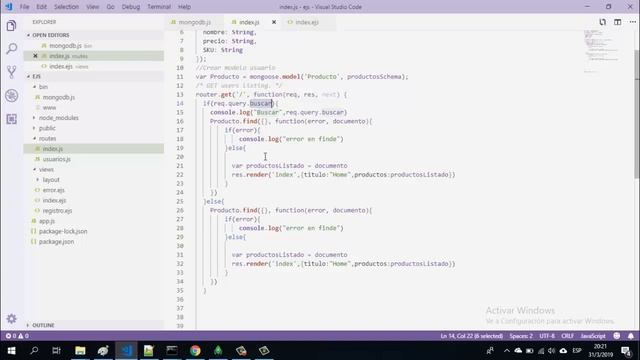Expand the layout folder
This screenshot has height=360, width=640.
51,180
